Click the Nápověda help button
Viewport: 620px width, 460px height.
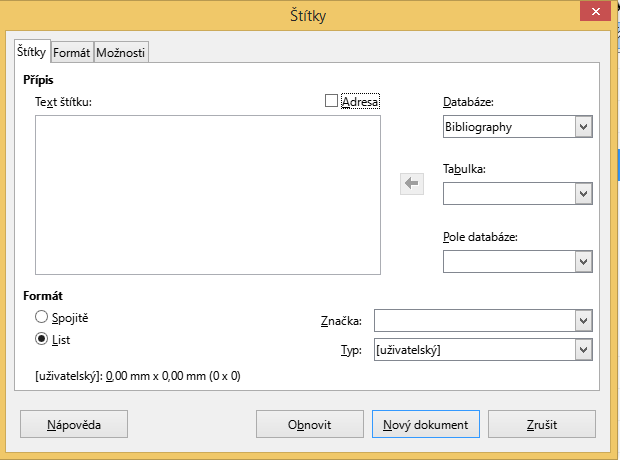(x=74, y=424)
